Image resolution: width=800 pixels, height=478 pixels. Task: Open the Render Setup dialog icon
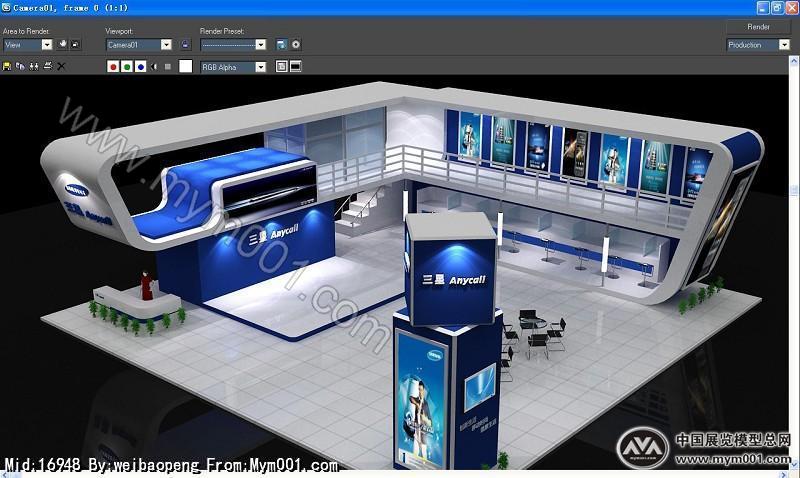click(281, 44)
